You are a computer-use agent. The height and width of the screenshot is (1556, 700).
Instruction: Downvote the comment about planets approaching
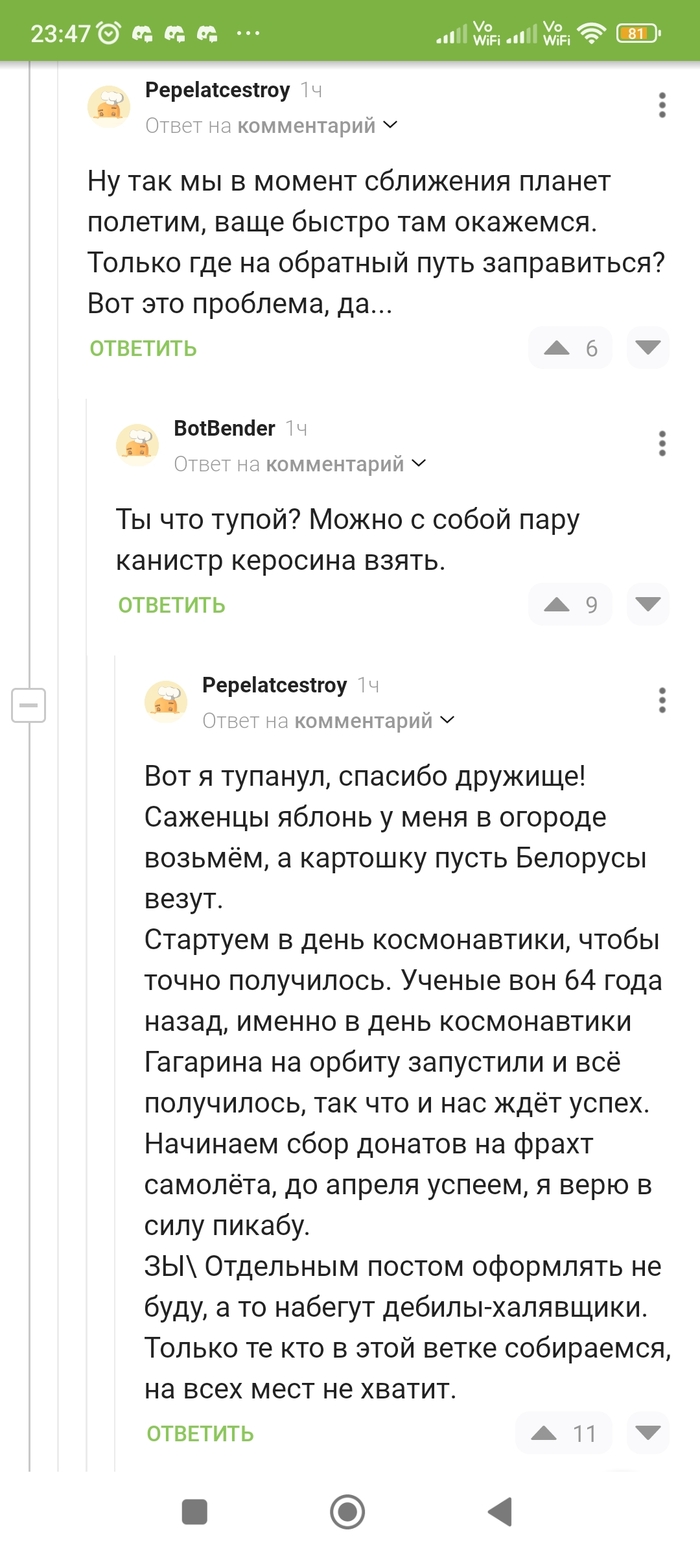(x=648, y=348)
